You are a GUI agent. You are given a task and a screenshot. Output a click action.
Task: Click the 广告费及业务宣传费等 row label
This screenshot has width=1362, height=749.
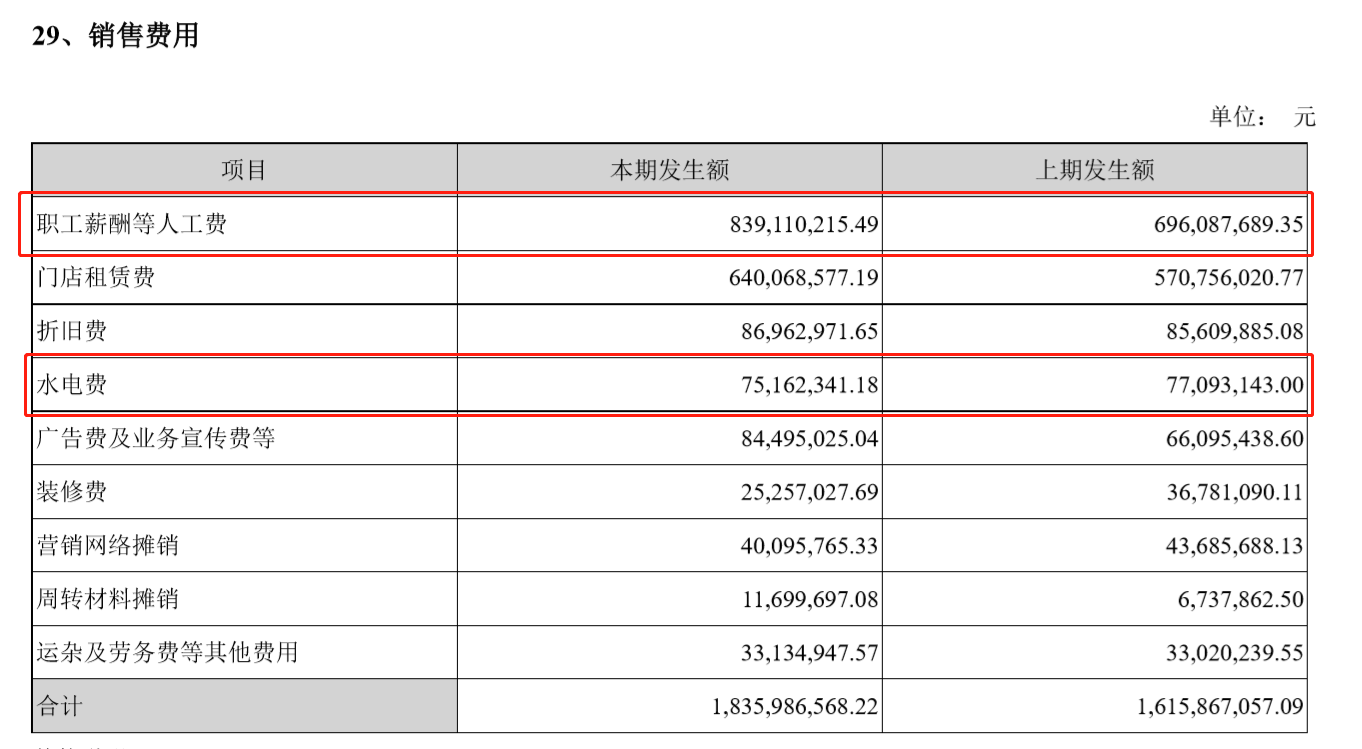pos(156,438)
